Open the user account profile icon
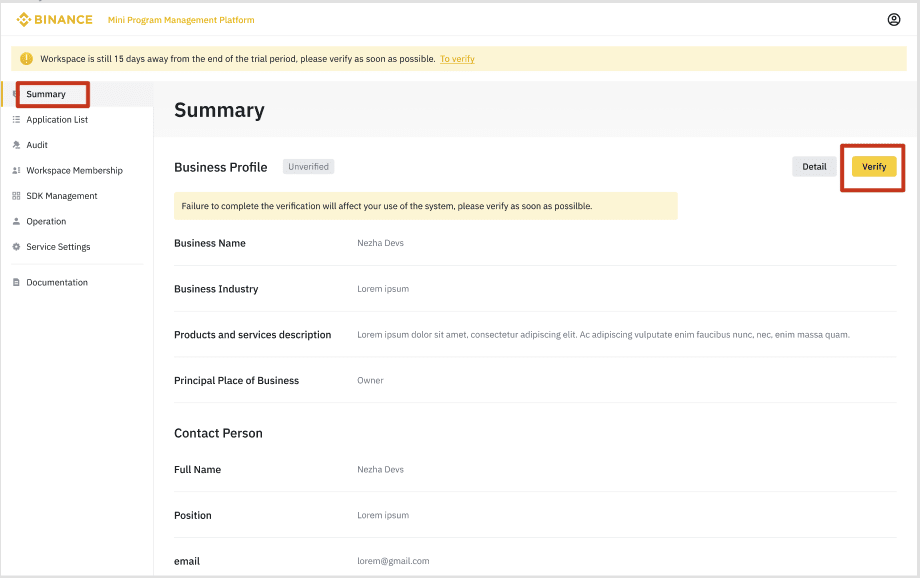Screen dimensions: 920x578 pos(894,20)
